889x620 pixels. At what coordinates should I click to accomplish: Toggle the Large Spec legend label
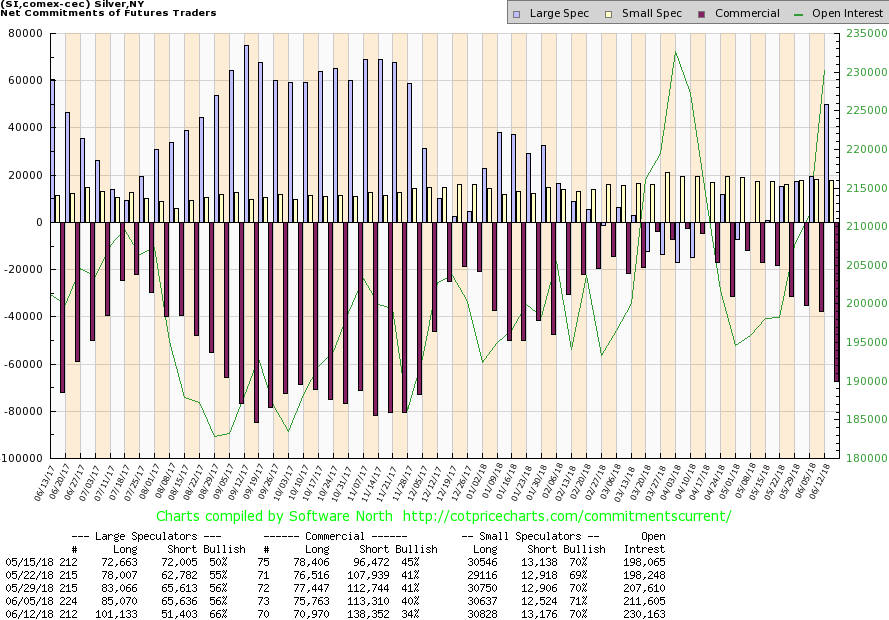558,14
